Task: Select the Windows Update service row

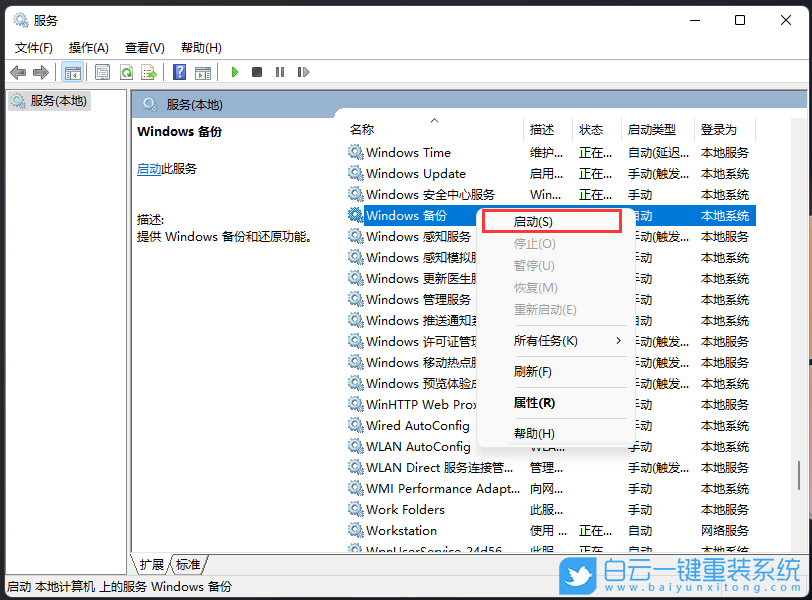Action: (413, 173)
